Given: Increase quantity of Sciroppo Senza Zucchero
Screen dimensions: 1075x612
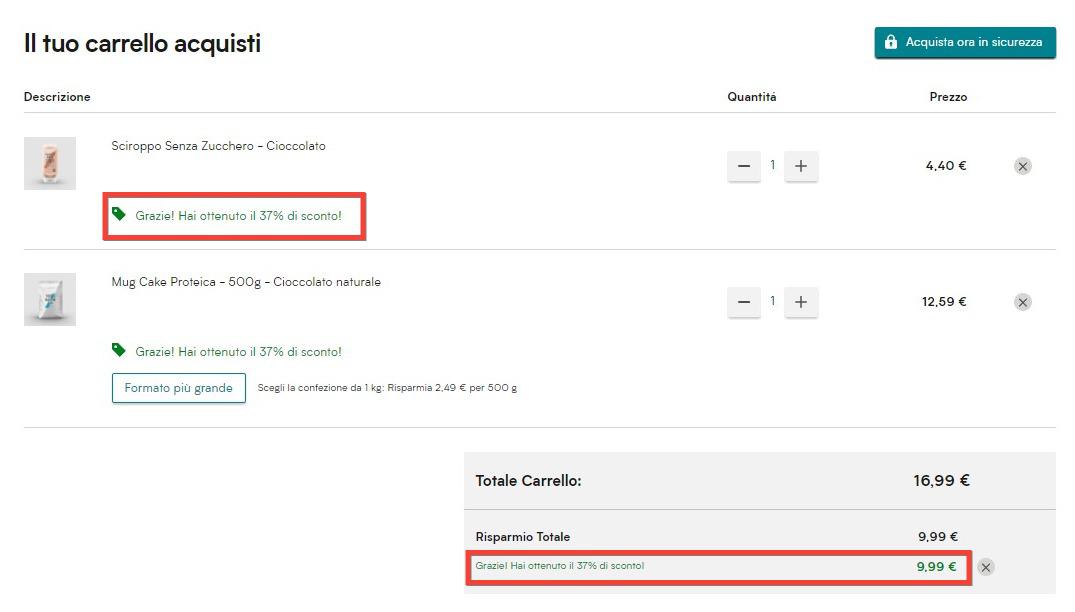Looking at the screenshot, I should (800, 167).
